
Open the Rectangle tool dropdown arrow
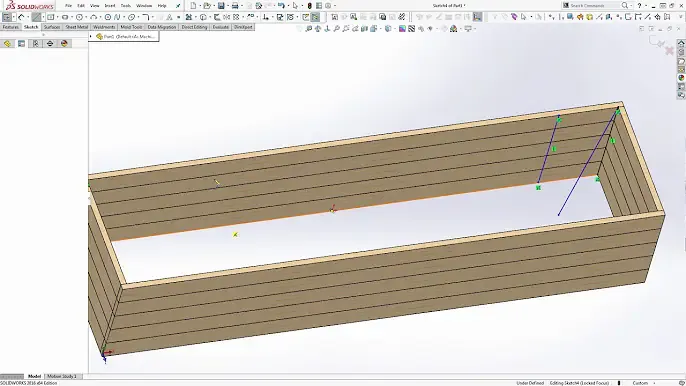coord(58,17)
